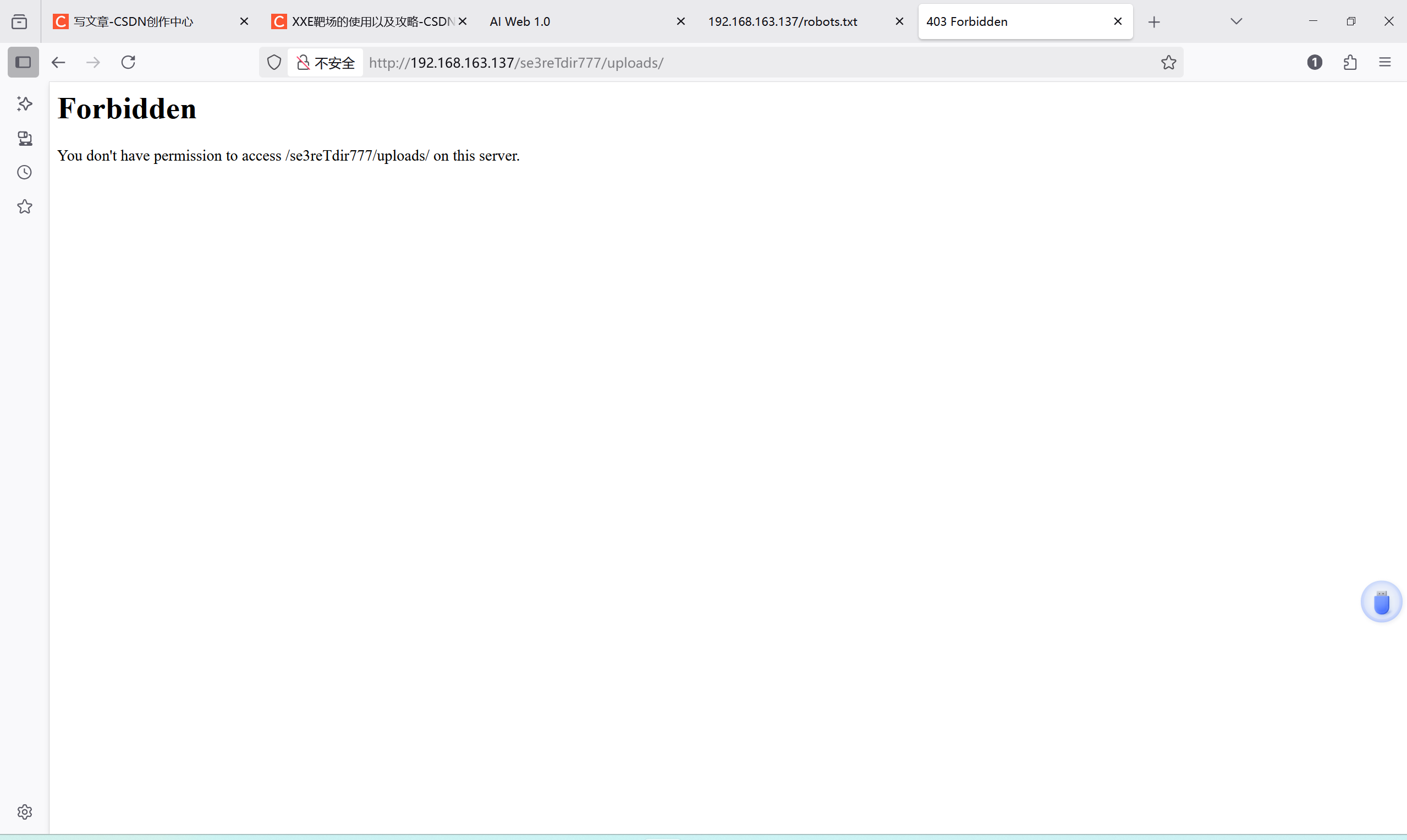Image resolution: width=1407 pixels, height=840 pixels.
Task: Open the list-all-tabs dropdown chevron
Action: point(1235,21)
